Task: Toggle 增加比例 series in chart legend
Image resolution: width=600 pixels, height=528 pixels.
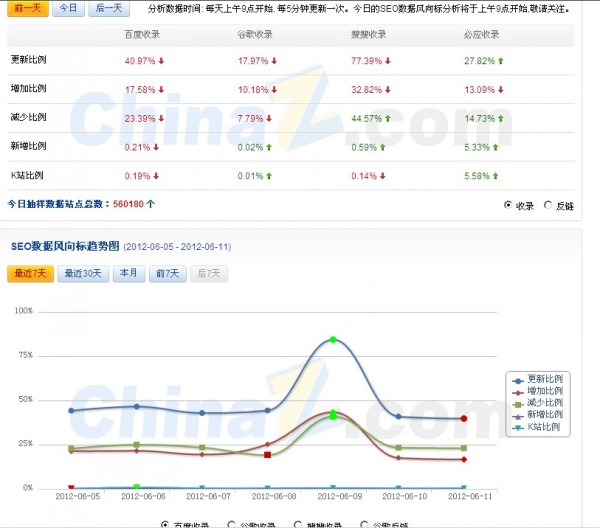Action: point(537,392)
